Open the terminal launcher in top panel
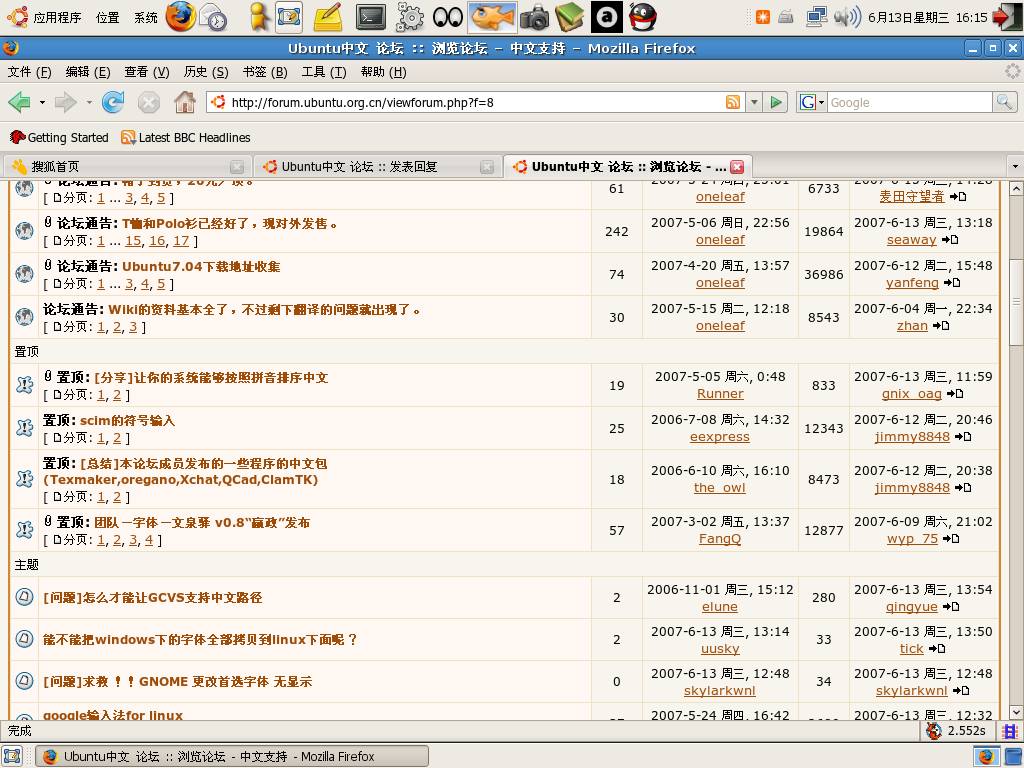This screenshot has height=768, width=1024. click(371, 18)
